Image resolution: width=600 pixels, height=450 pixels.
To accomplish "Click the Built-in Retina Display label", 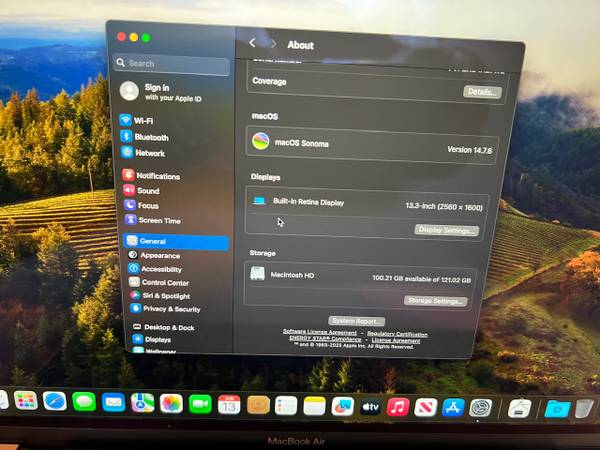I will [308, 202].
